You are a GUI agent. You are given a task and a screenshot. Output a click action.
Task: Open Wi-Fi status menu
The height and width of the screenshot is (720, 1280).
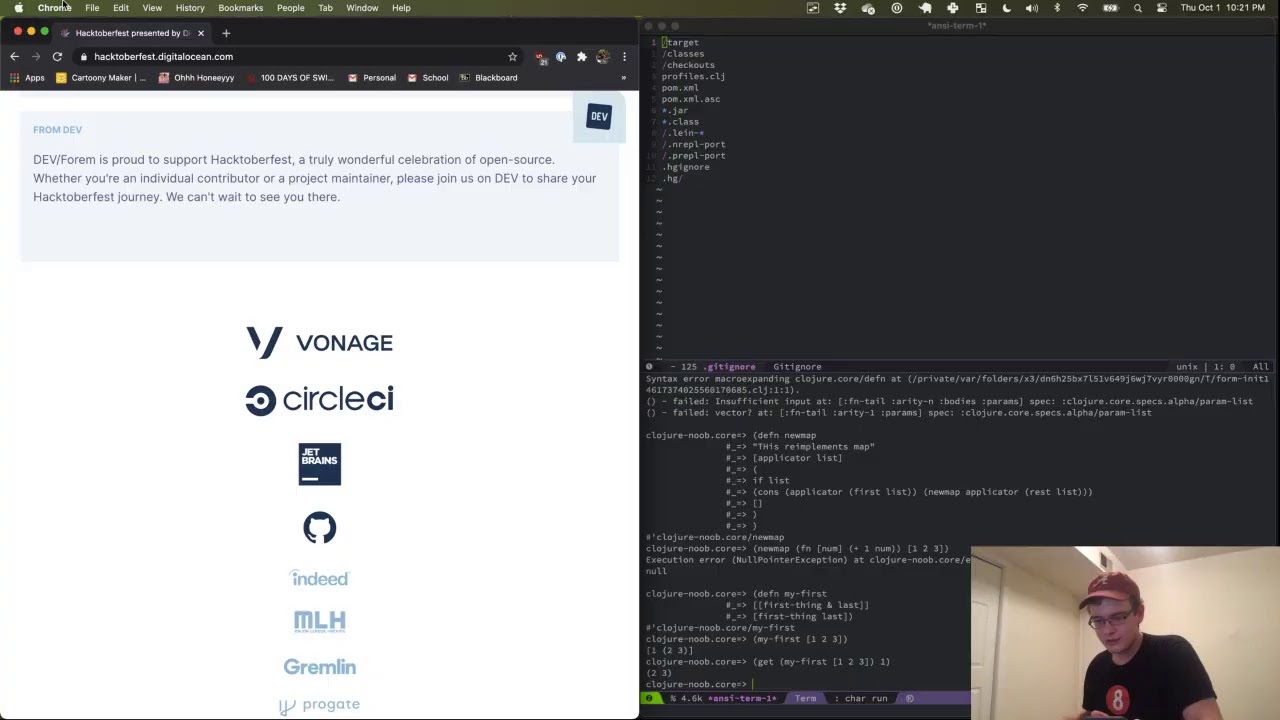1082,8
